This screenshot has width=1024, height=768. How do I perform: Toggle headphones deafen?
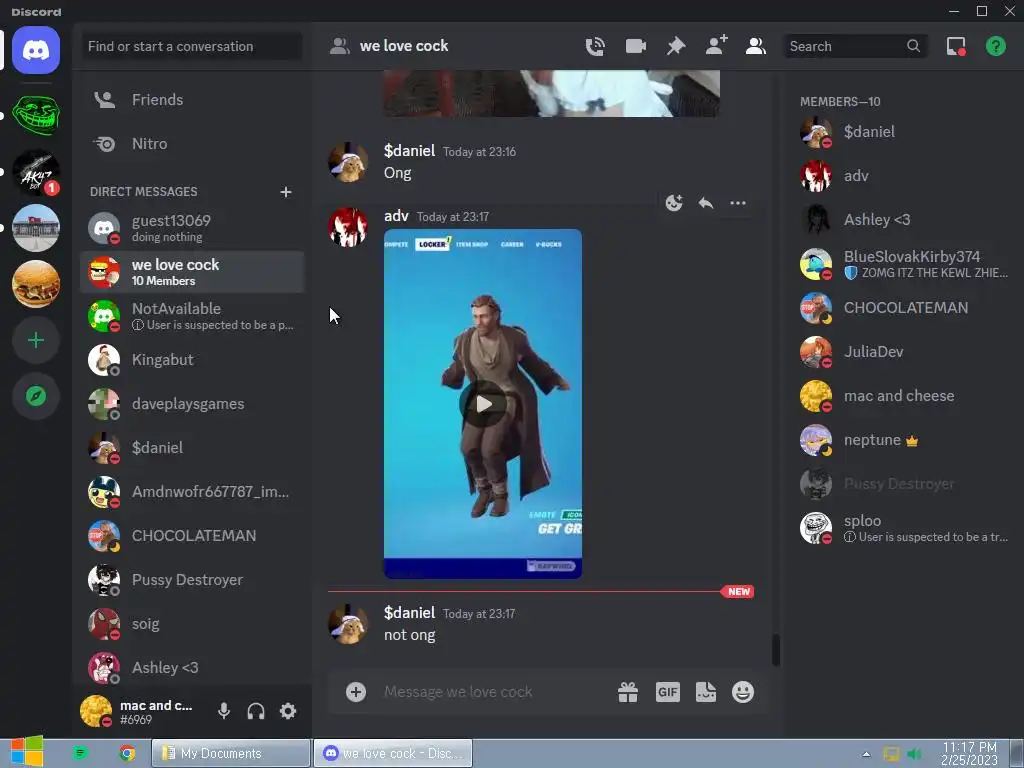256,711
